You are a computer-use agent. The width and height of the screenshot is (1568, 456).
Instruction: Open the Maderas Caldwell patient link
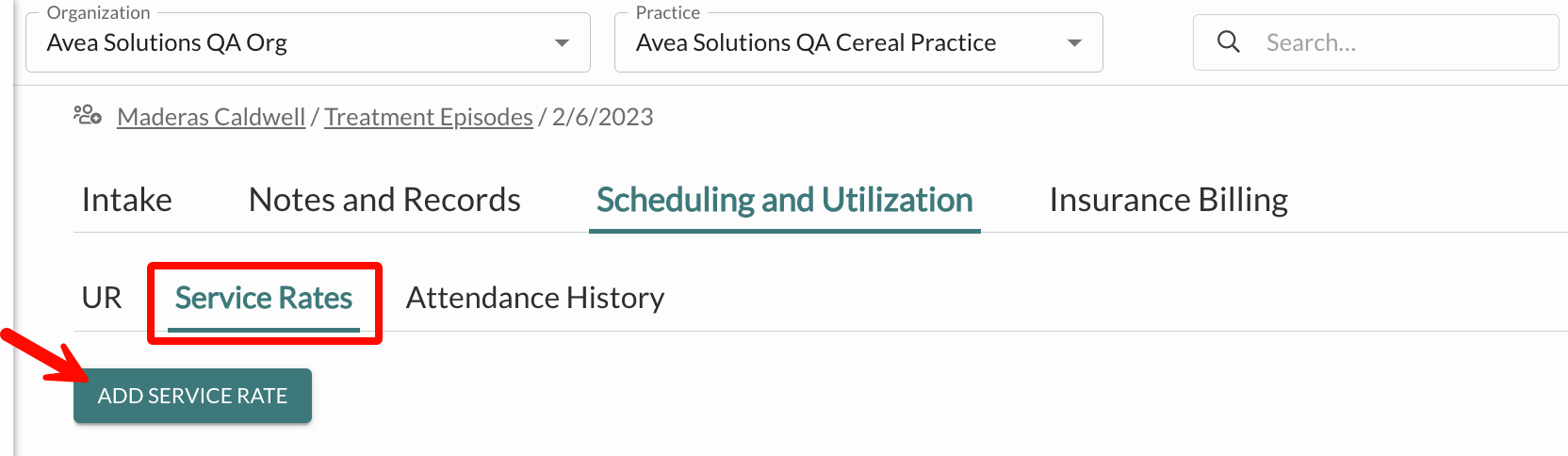pyautogui.click(x=211, y=117)
